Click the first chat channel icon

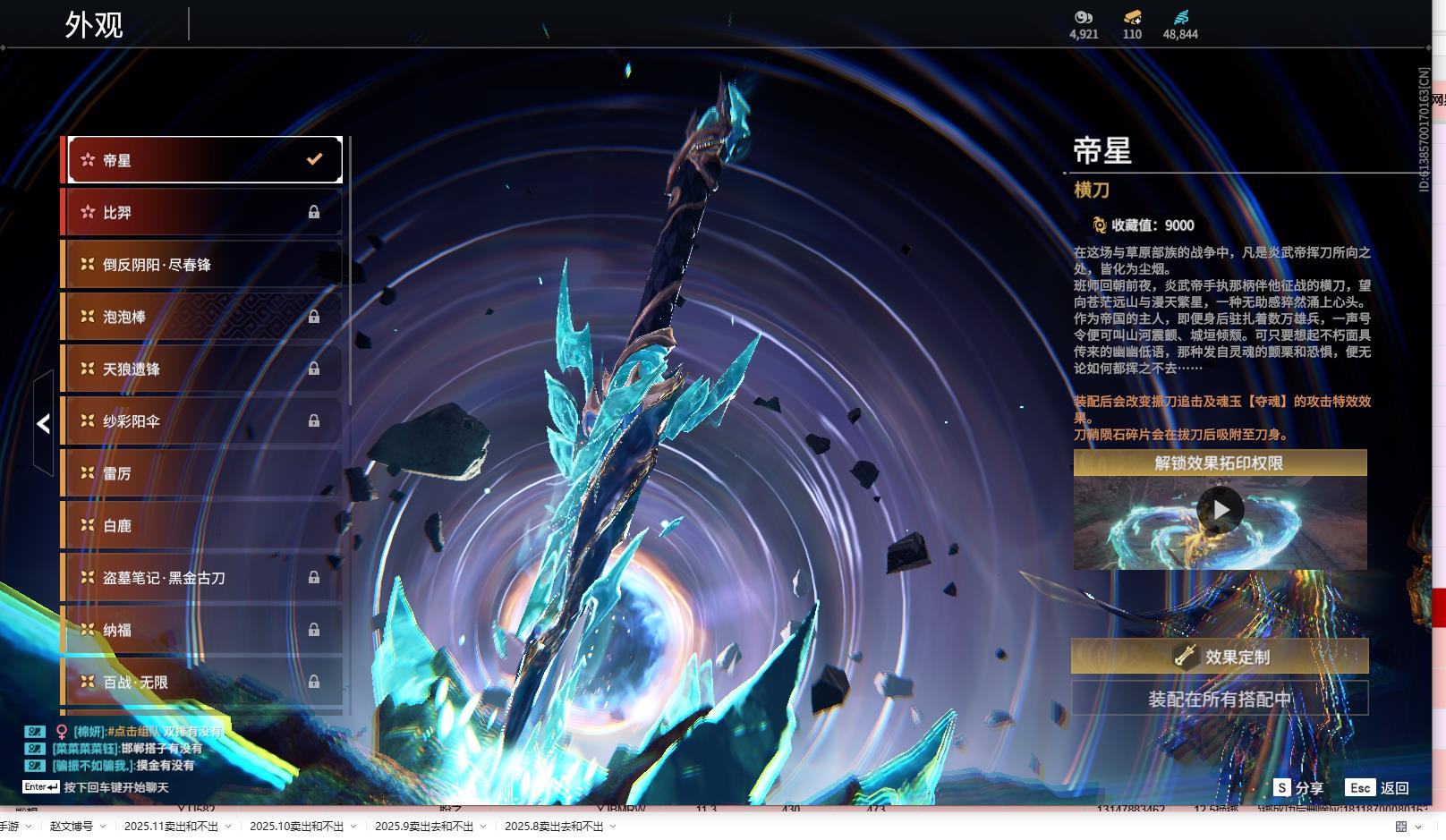[x=34, y=732]
